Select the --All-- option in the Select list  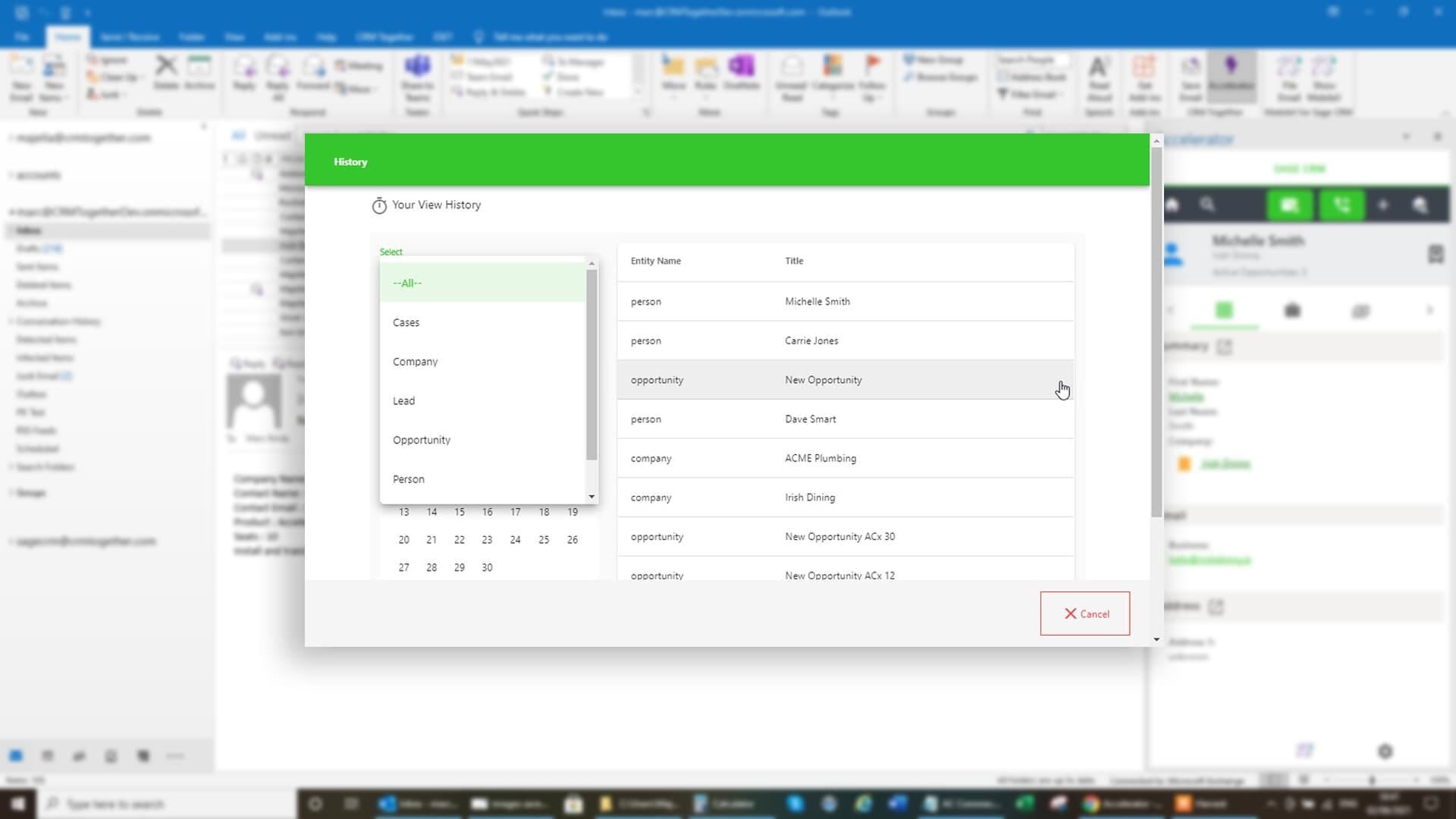(408, 283)
